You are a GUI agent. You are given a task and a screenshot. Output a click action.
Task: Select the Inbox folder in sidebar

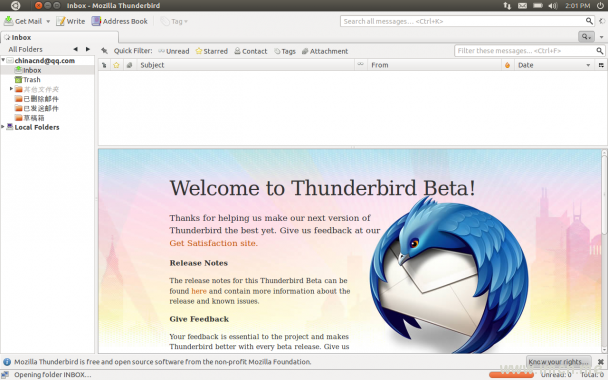coord(32,70)
